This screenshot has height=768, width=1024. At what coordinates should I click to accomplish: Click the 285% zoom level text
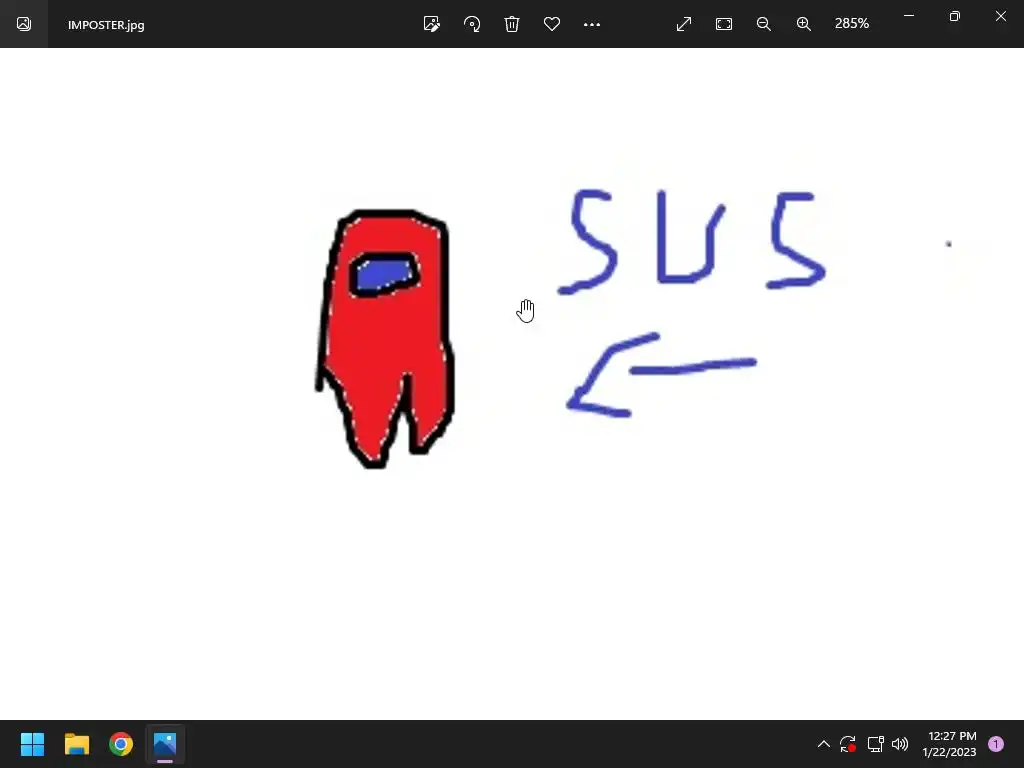(x=852, y=24)
